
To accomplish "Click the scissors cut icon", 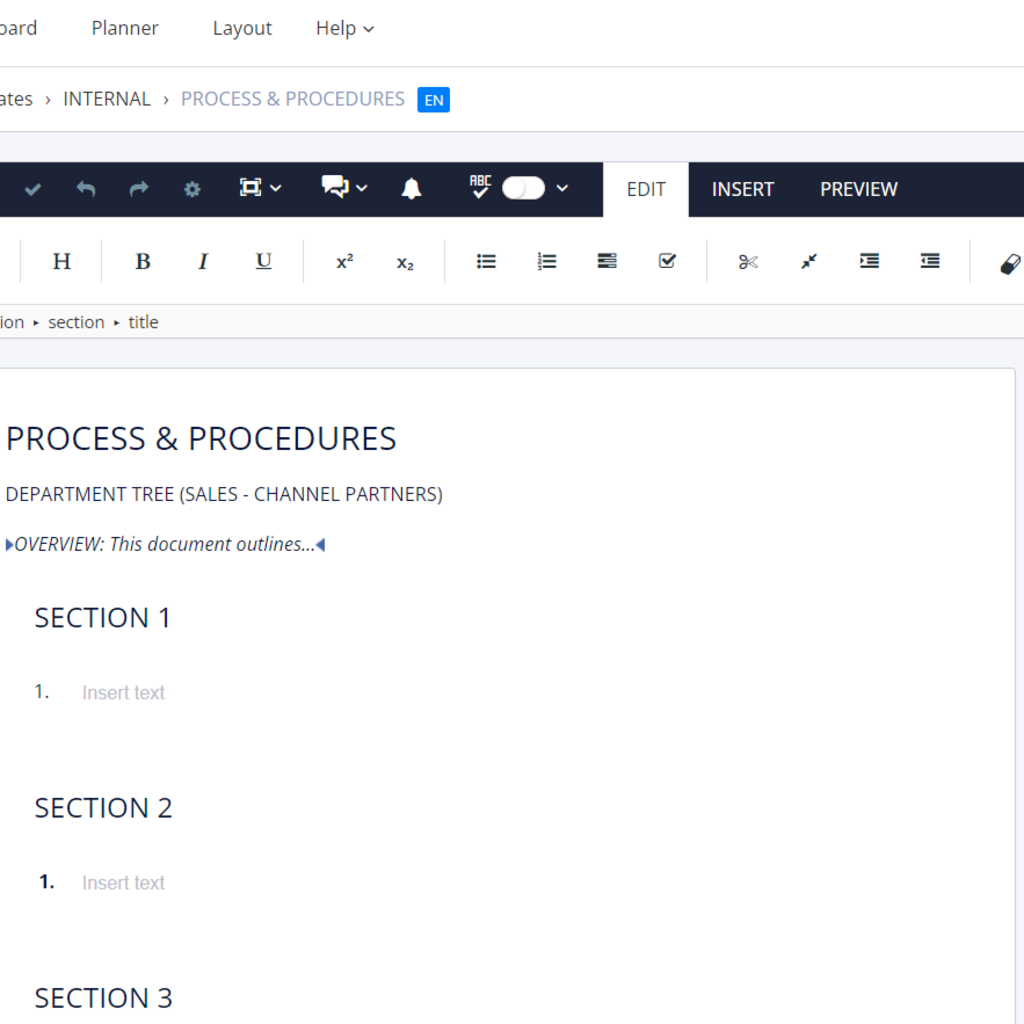I will click(748, 262).
